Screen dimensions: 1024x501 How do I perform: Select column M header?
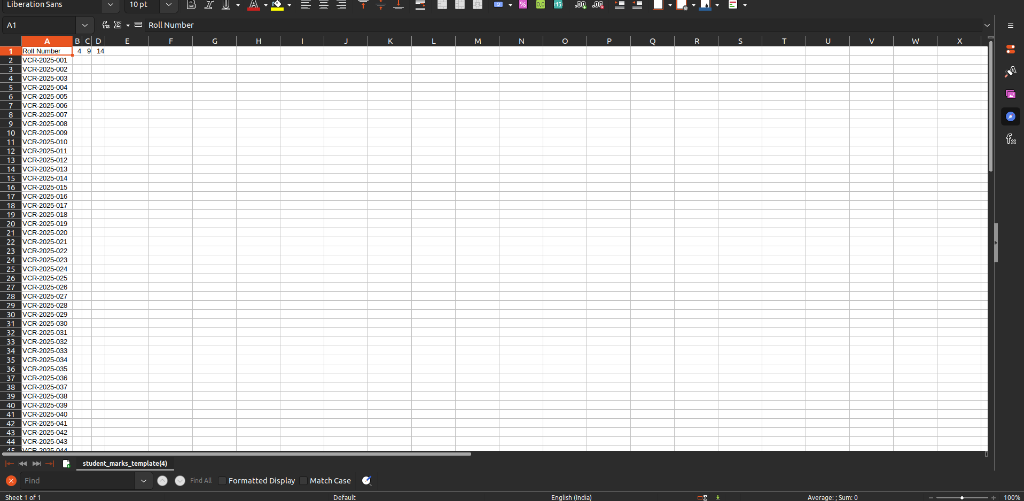pos(477,41)
